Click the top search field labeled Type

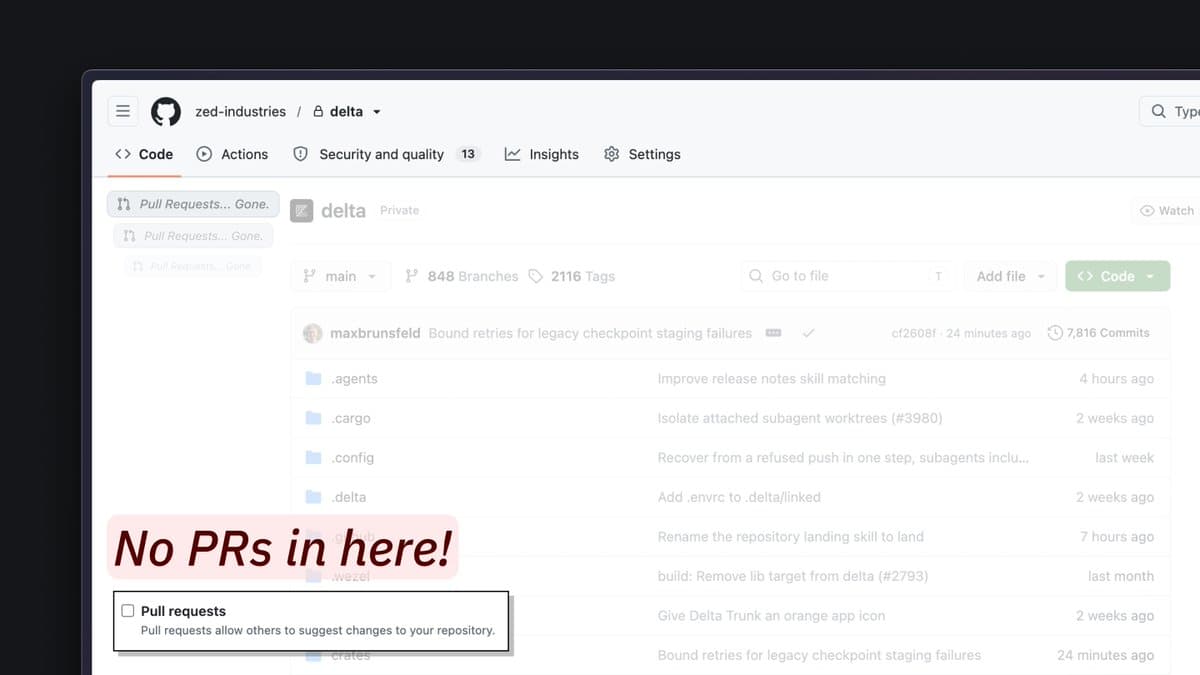coord(1170,111)
